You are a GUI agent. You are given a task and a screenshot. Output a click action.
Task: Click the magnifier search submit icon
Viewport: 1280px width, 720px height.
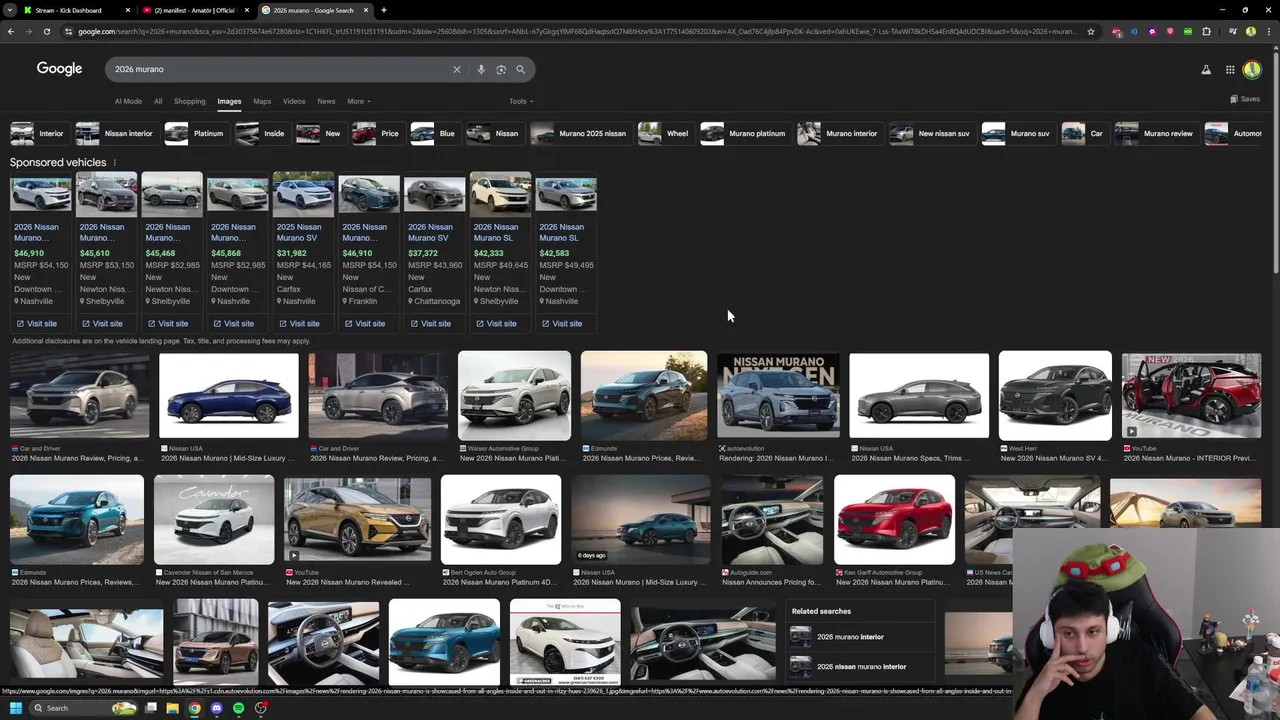[520, 69]
